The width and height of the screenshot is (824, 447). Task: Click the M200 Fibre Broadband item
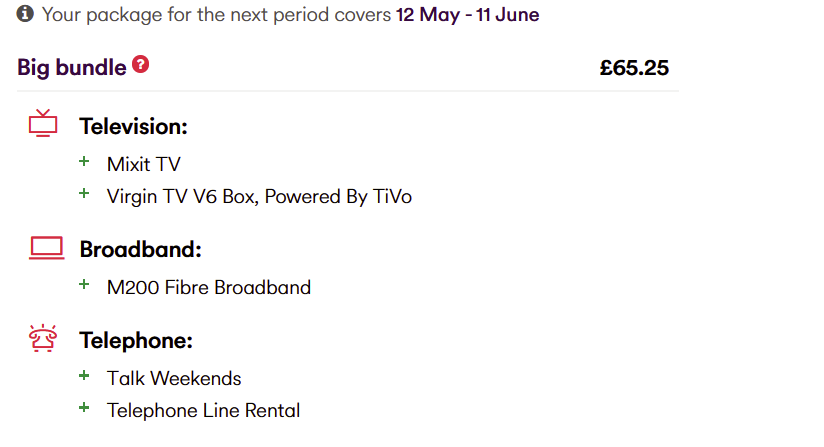[x=209, y=287]
